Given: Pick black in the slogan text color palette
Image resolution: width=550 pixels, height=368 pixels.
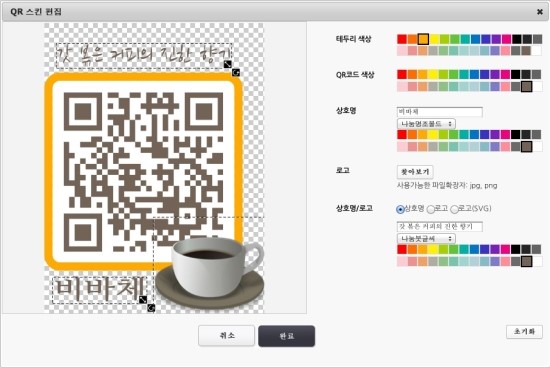Looking at the screenshot, I should point(515,249).
